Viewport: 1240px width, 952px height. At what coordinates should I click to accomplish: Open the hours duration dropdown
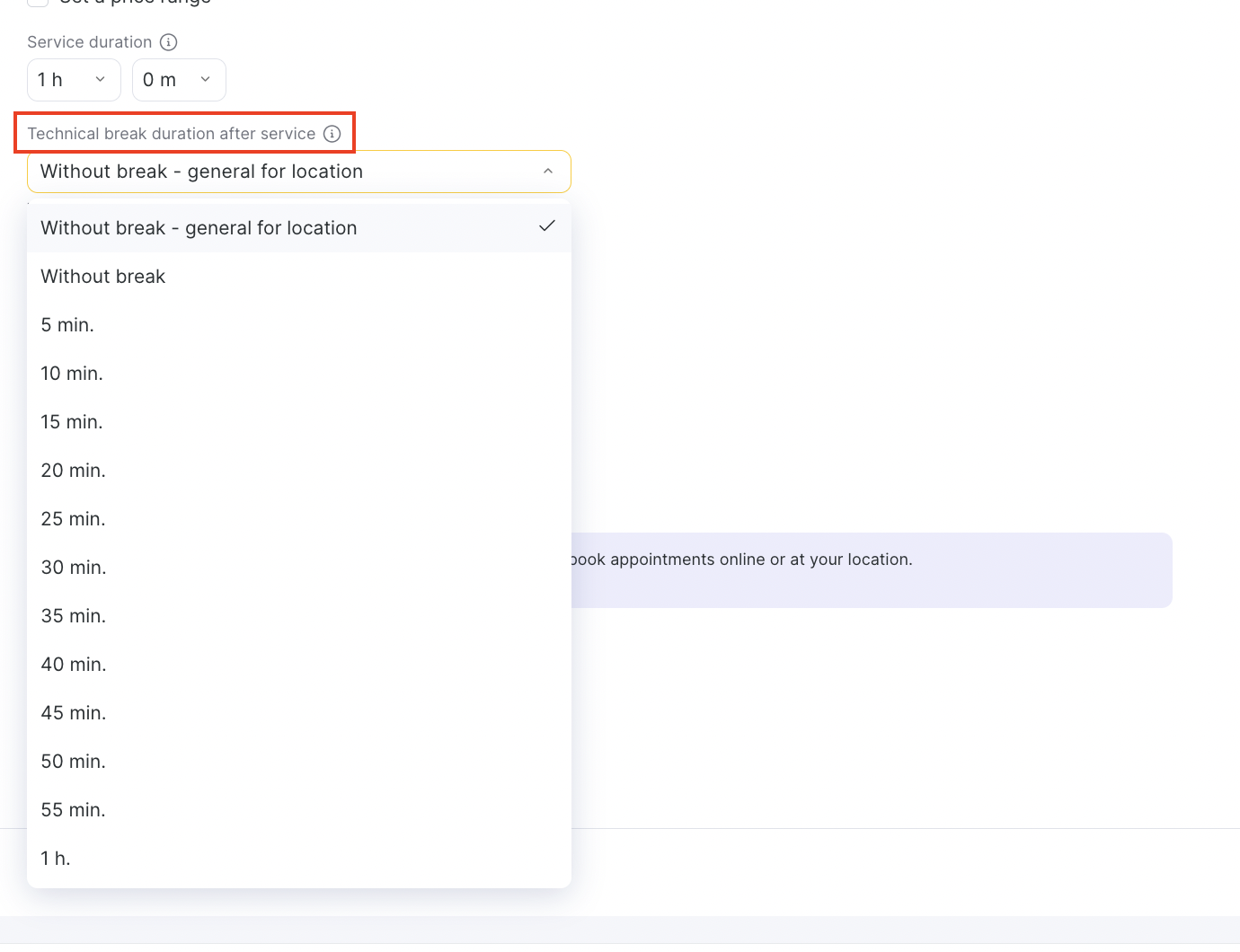coord(74,80)
